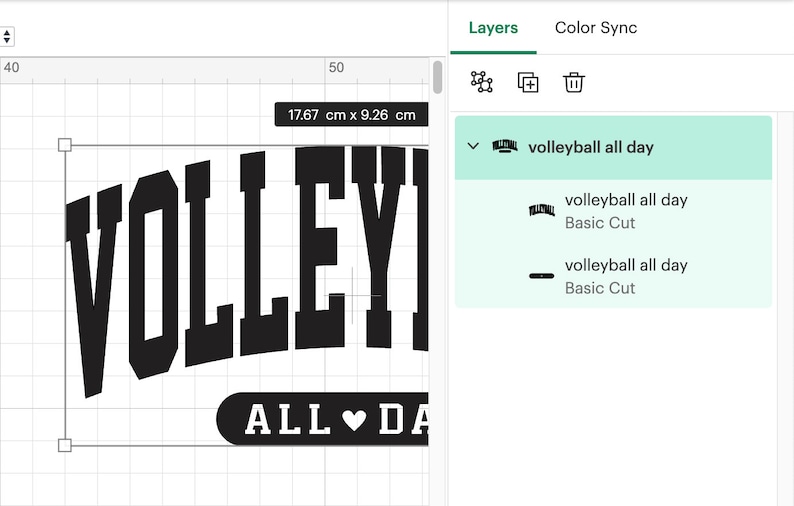The height and width of the screenshot is (506, 794).
Task: Click the ruler mark 40
Action: point(11,67)
